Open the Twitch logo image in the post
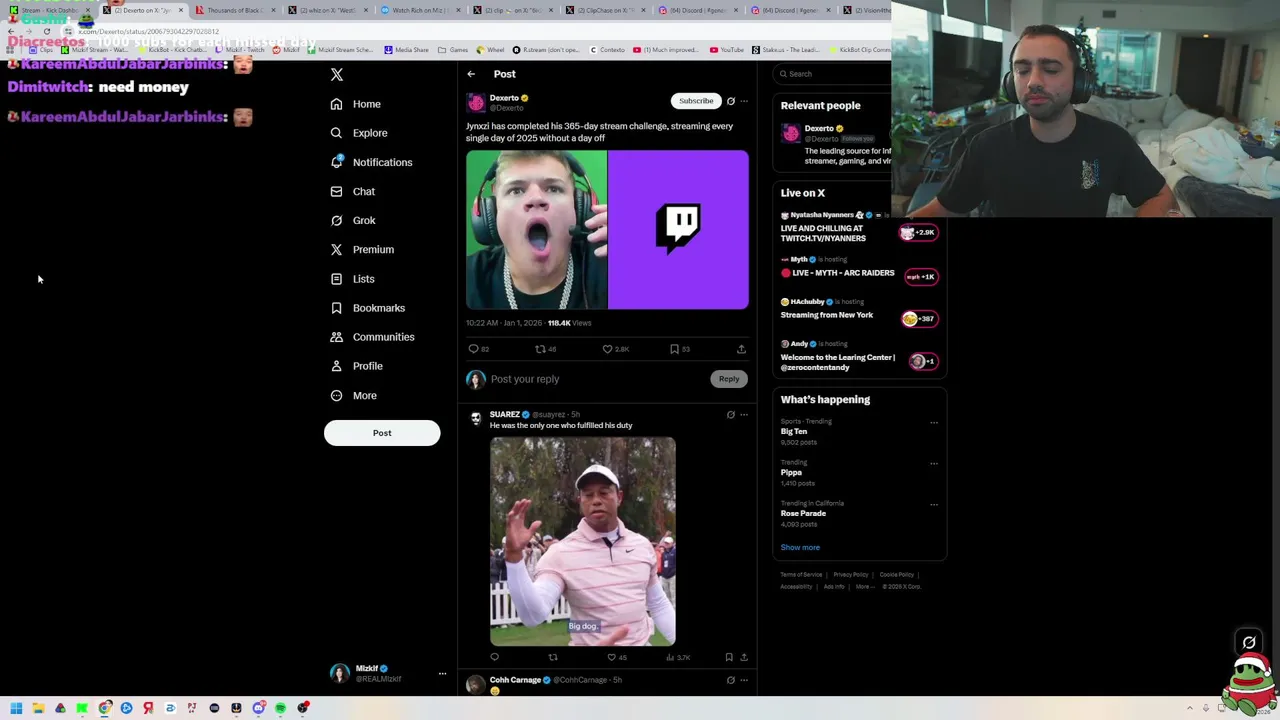This screenshot has width=1280, height=720. 678,230
